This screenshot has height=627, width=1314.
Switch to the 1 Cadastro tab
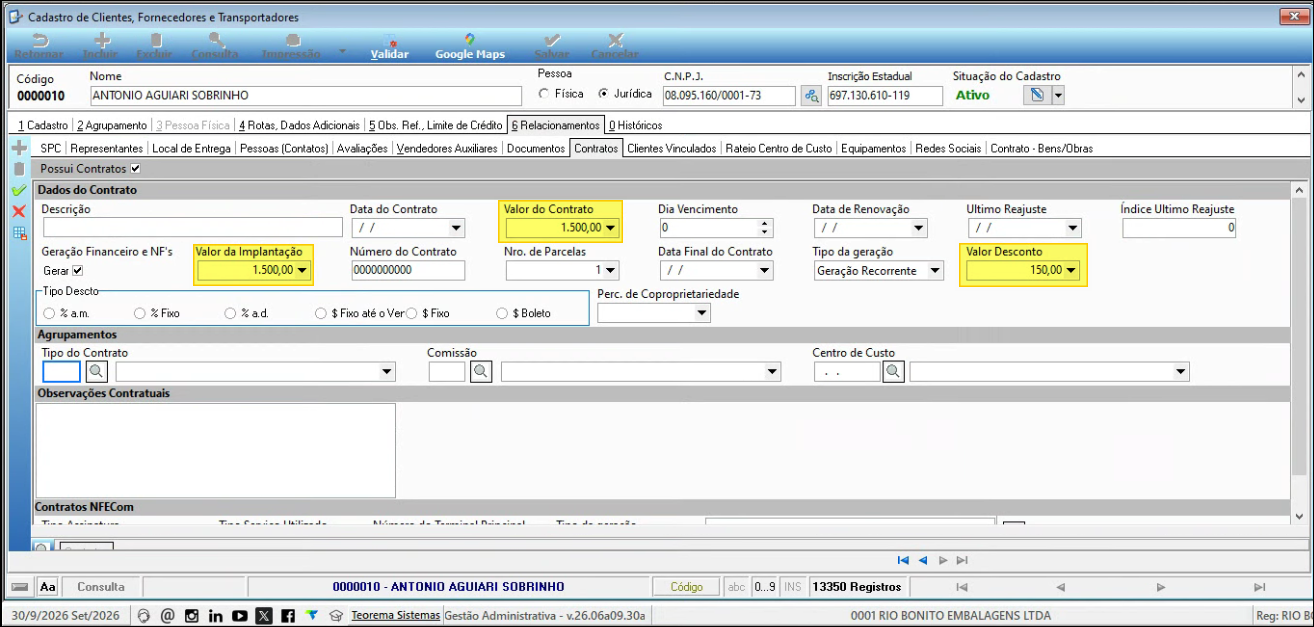click(x=43, y=125)
